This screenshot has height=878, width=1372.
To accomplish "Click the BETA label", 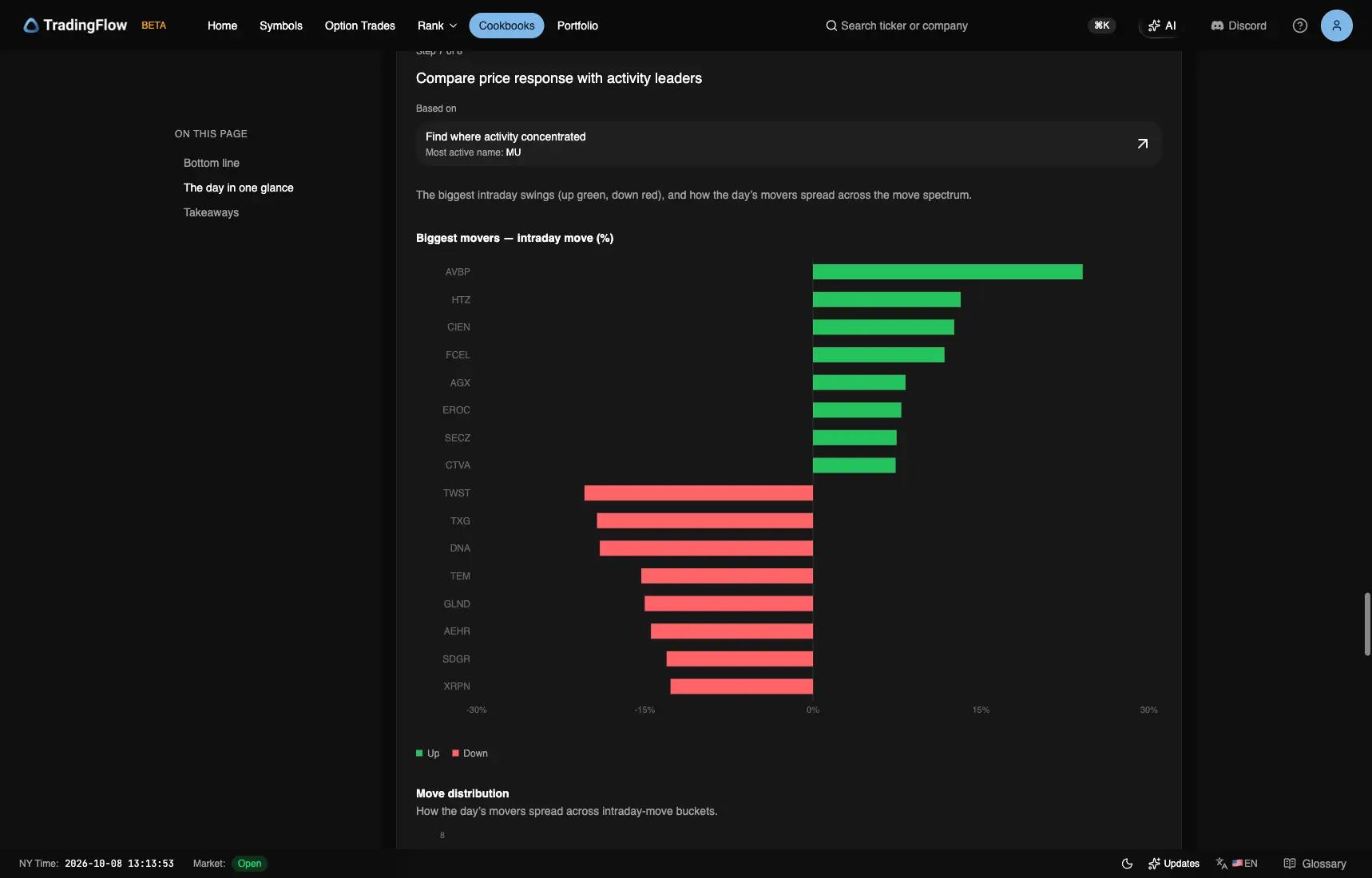I will coord(154,26).
